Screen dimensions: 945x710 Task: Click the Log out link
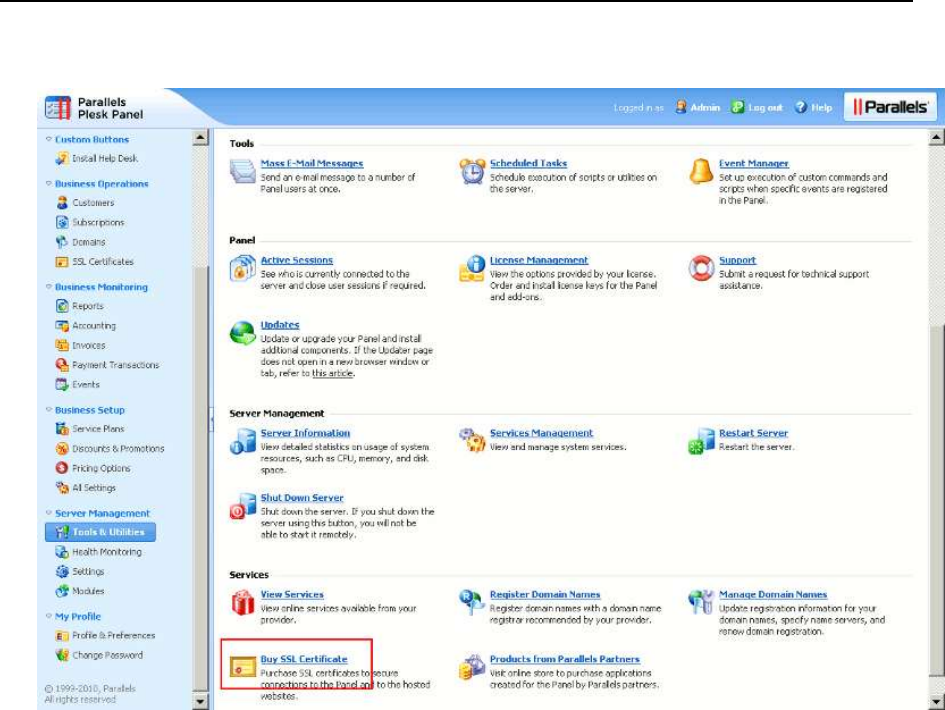[x=757, y=107]
